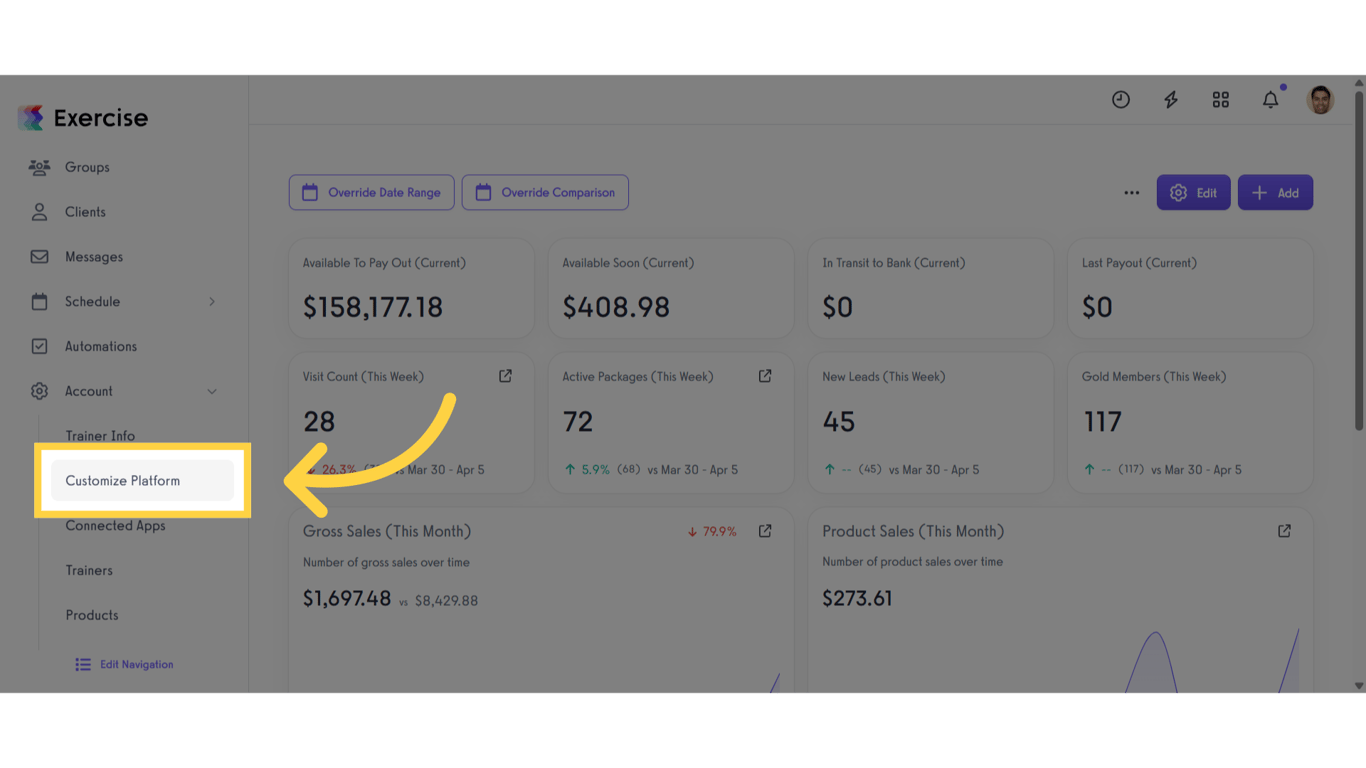The height and width of the screenshot is (768, 1366).
Task: Open Edit dashboard settings button
Action: (1193, 192)
